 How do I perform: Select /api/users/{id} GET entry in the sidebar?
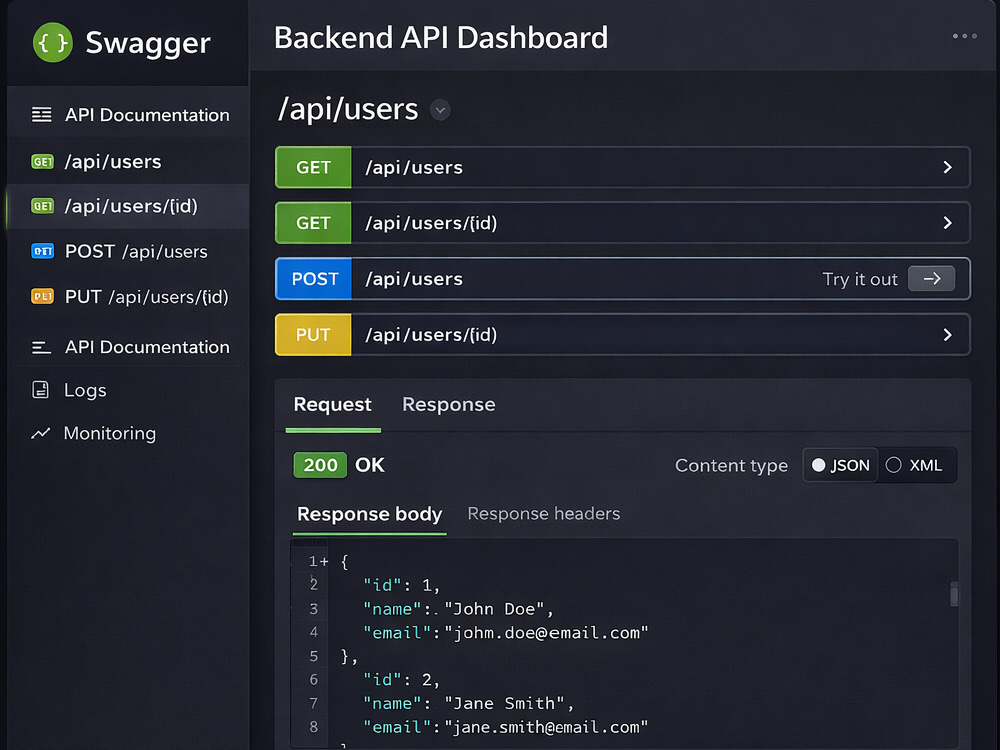pyautogui.click(x=128, y=207)
